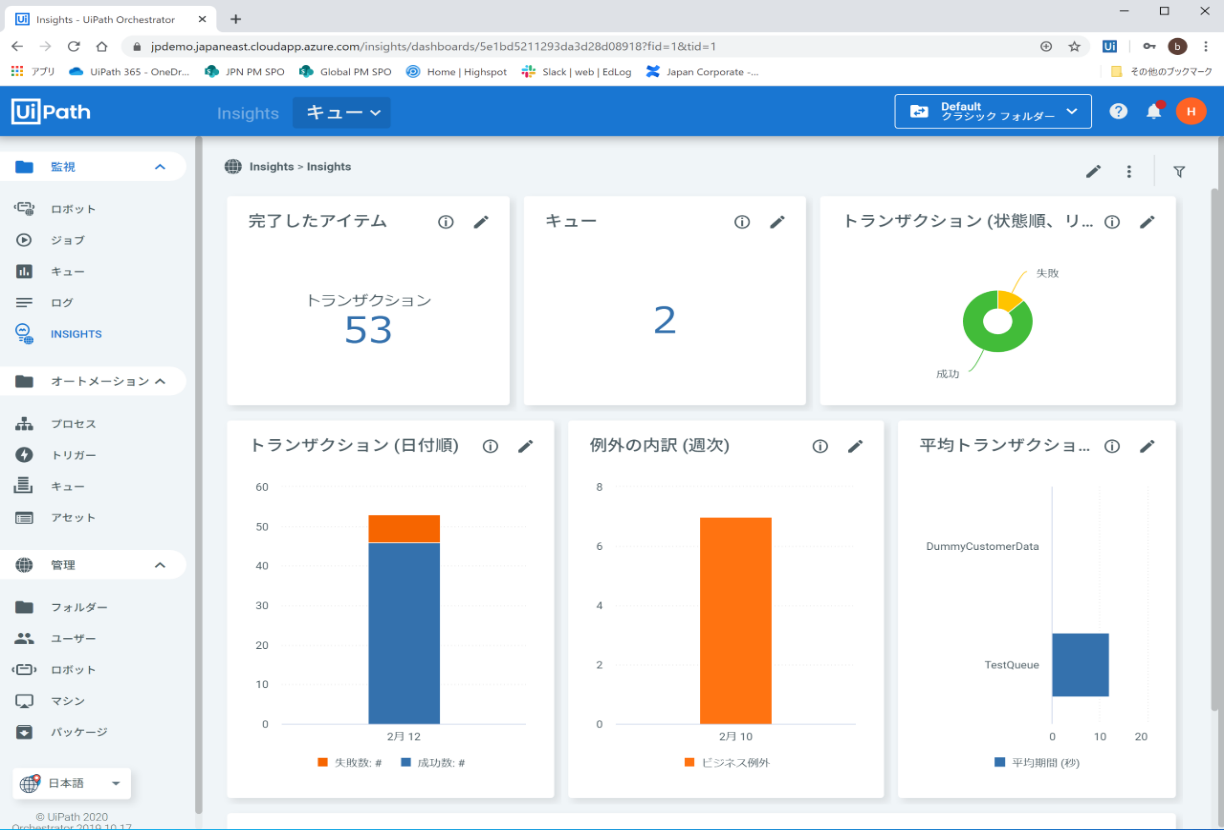
Task: Go to アセット in the sidebar
Action: [x=74, y=517]
